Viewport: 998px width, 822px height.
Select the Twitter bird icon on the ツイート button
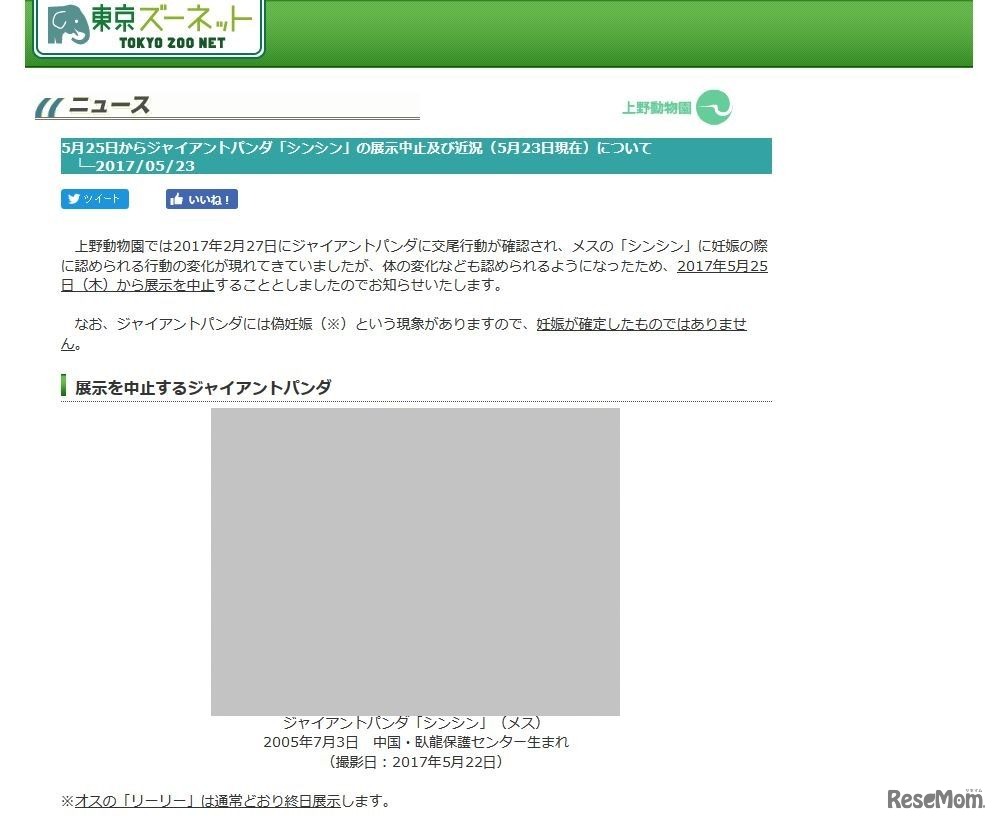coord(75,199)
